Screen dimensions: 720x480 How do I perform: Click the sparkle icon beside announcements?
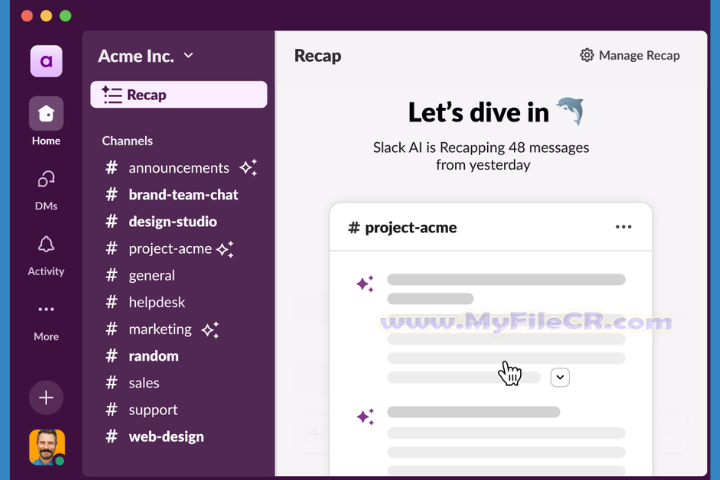coord(248,168)
